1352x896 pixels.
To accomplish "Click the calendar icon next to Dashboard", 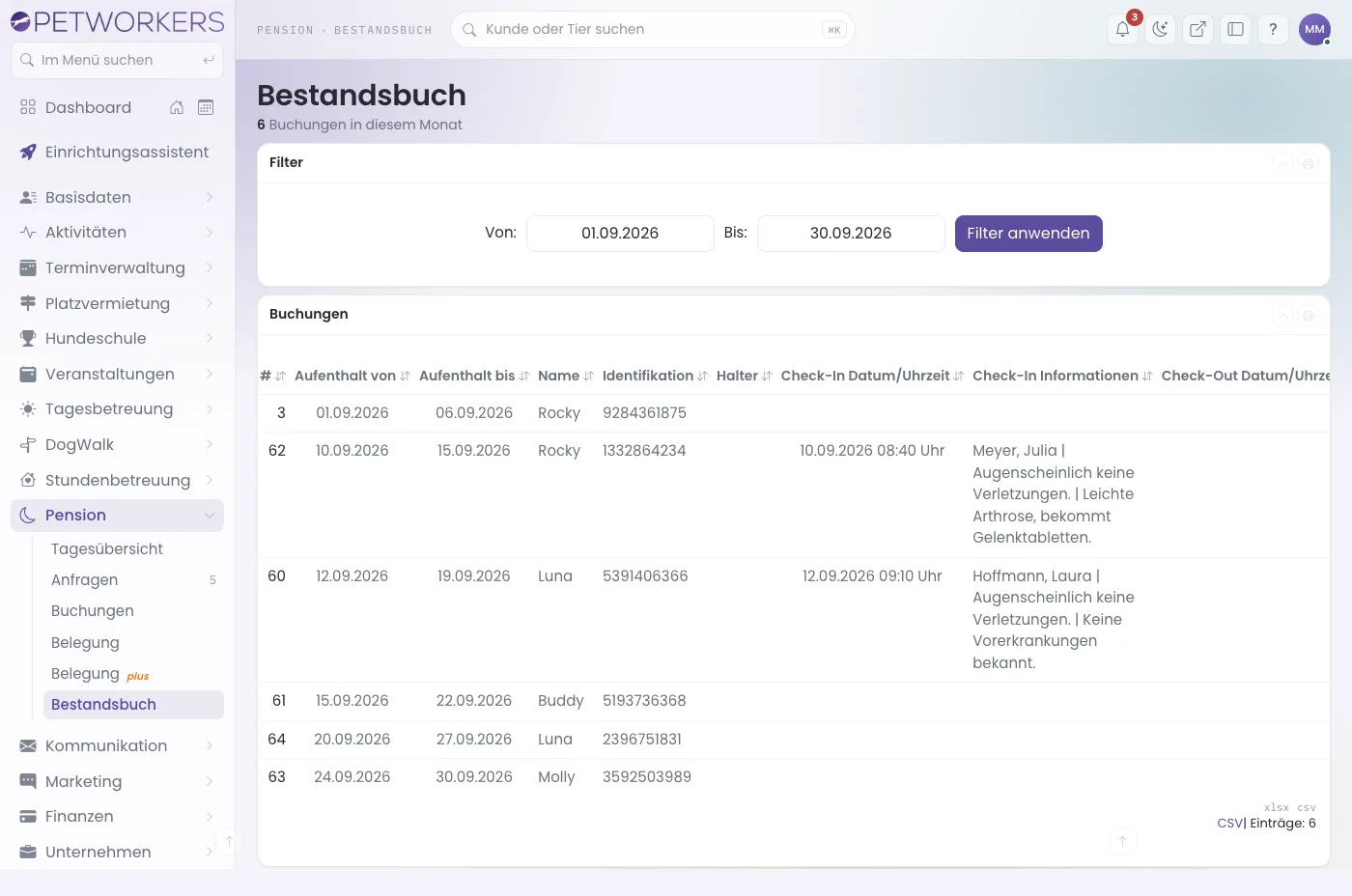I will point(206,107).
